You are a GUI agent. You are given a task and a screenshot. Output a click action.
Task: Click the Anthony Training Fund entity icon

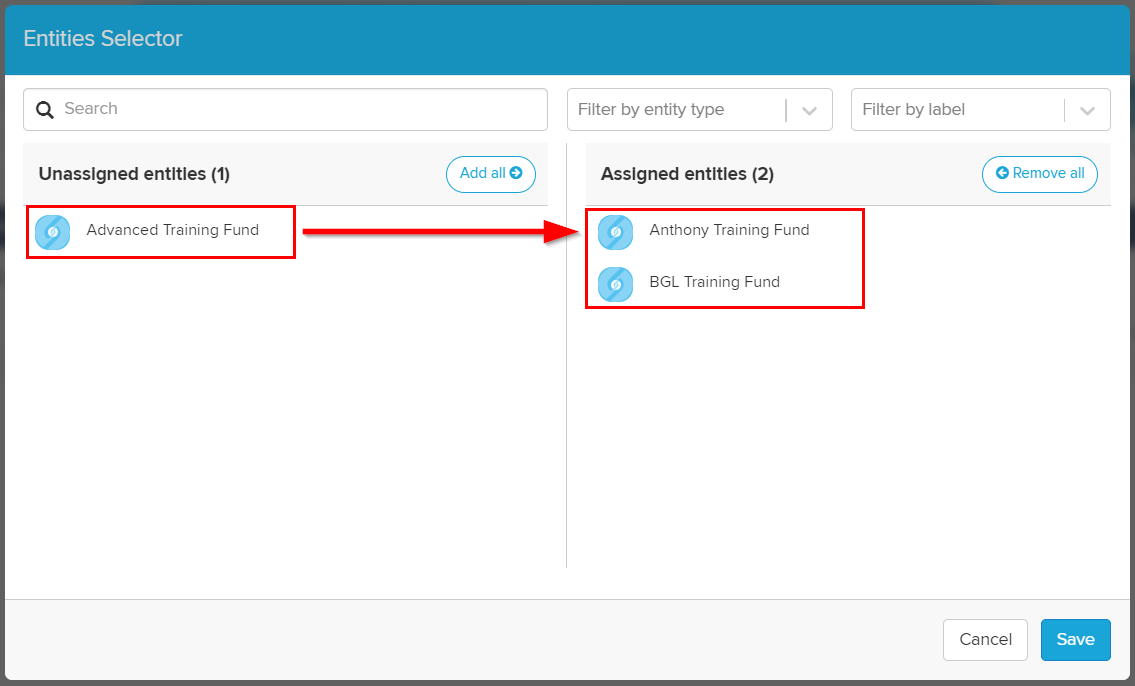pyautogui.click(x=615, y=232)
